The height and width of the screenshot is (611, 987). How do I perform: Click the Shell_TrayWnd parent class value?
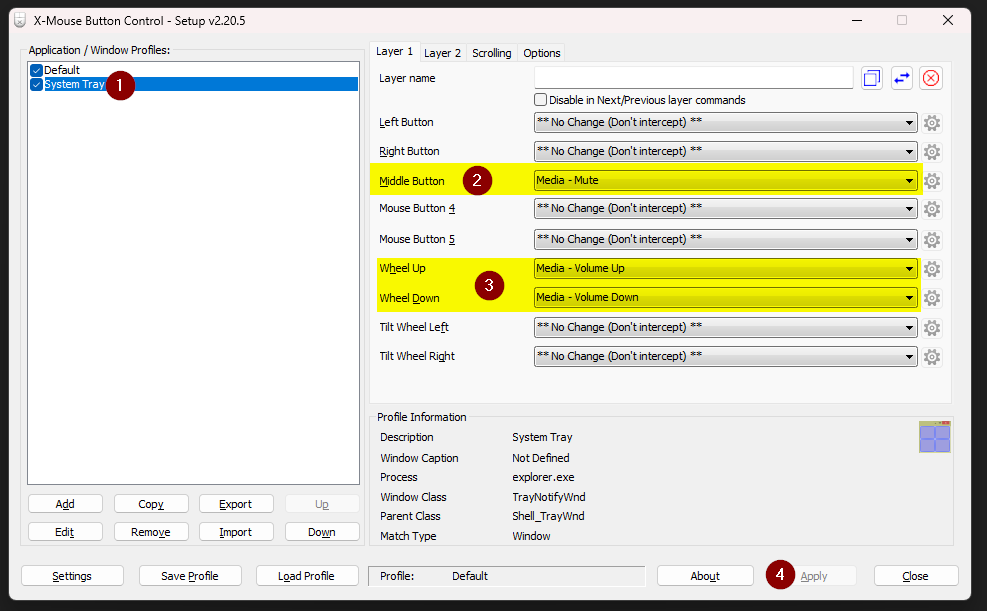coord(548,516)
